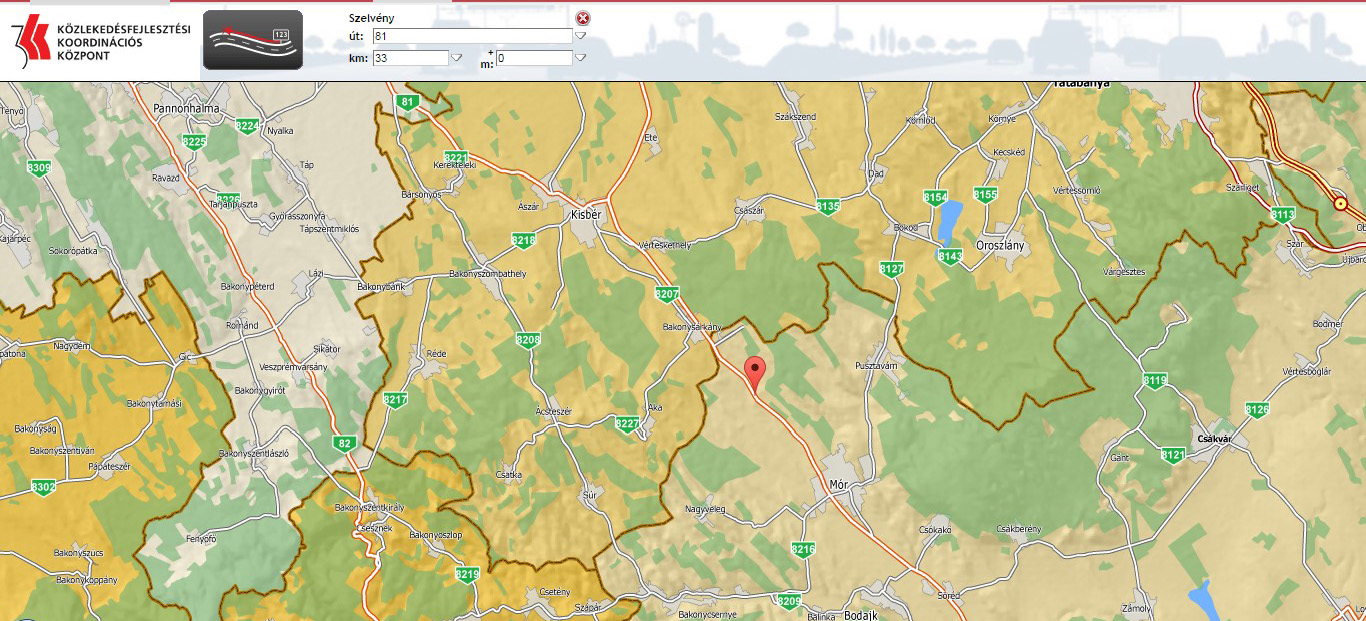The height and width of the screenshot is (621, 1366).
Task: Click the Kisbér town label
Action: (584, 214)
